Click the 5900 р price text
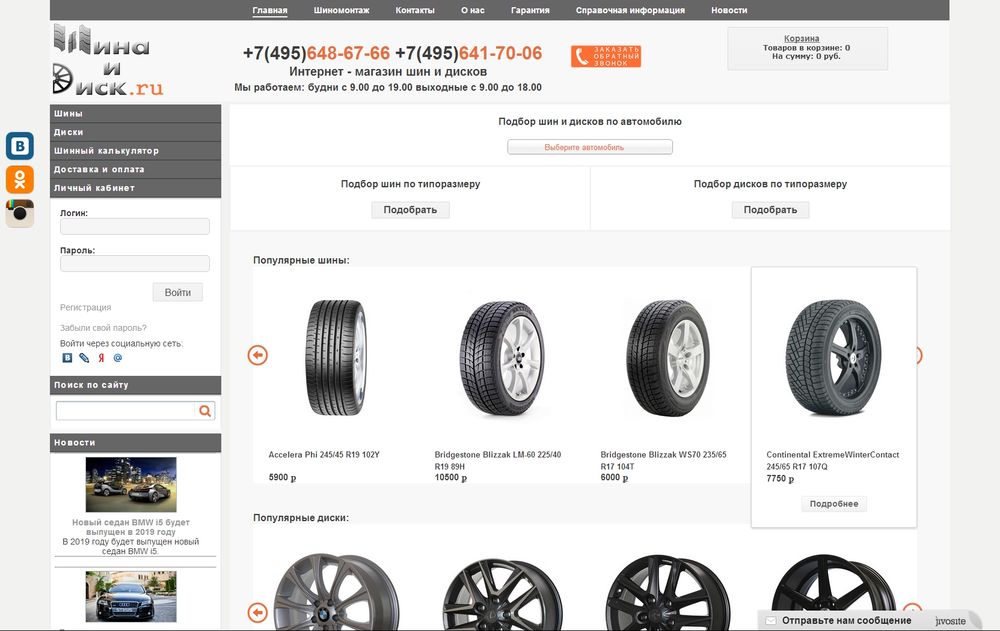The height and width of the screenshot is (631, 1000). [x=283, y=477]
